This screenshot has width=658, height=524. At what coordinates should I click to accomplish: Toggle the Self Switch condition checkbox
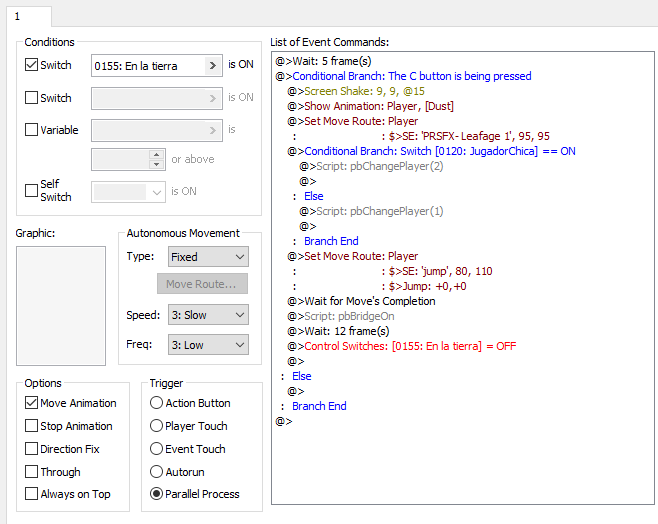pyautogui.click(x=31, y=191)
